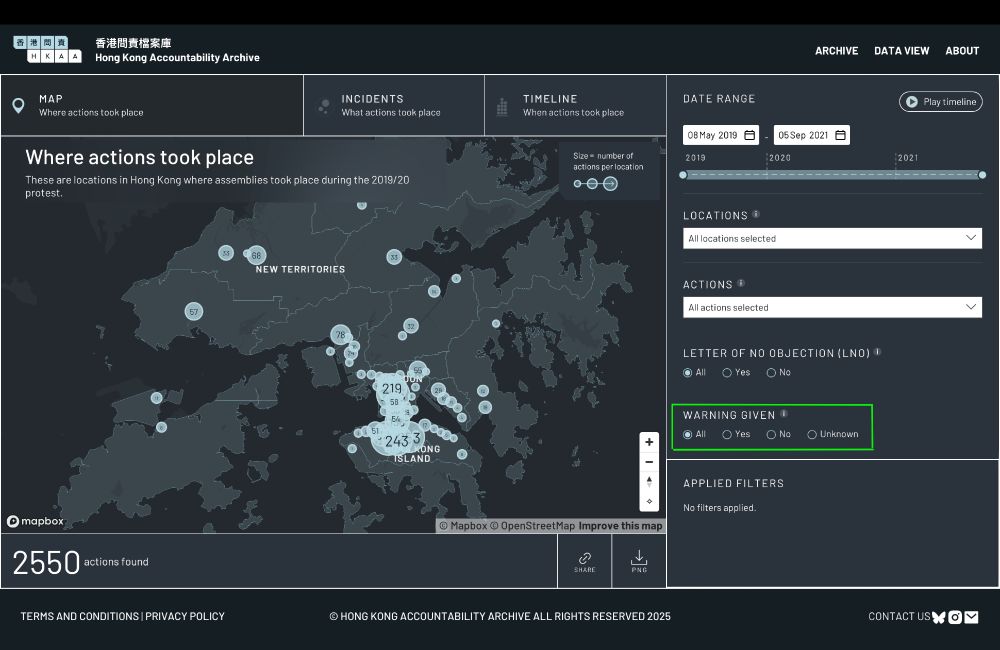This screenshot has height=650, width=1000.
Task: Click the 'CONTACT US' footer text
Action: click(899, 616)
